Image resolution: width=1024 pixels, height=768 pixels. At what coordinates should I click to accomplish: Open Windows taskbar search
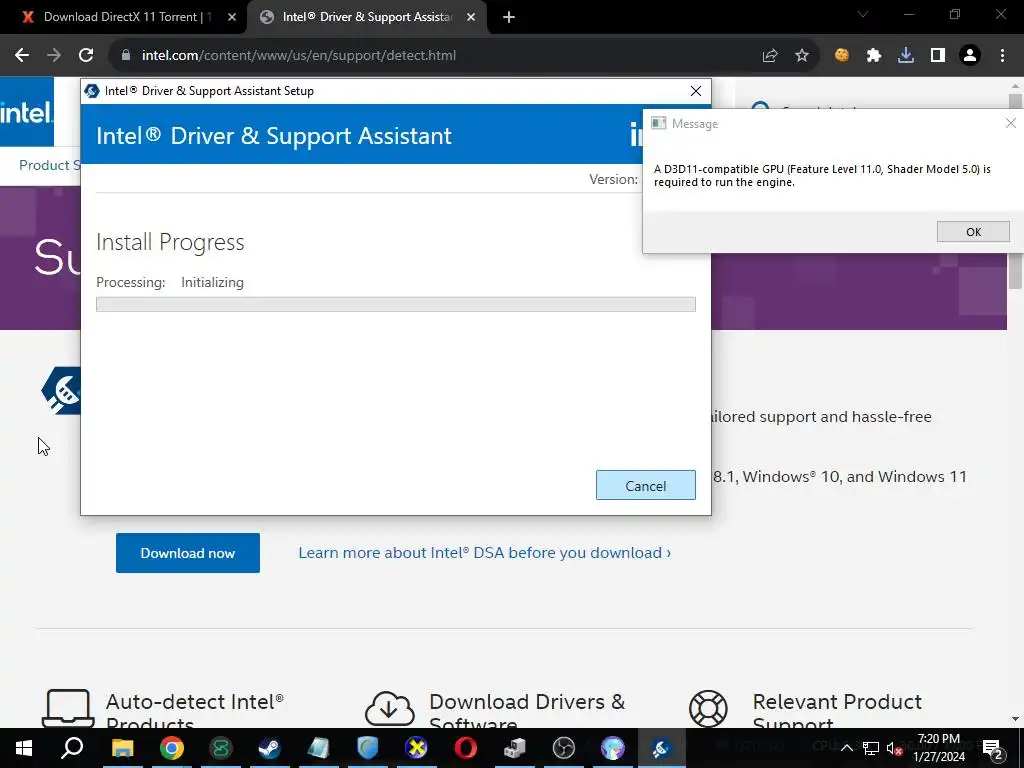click(x=72, y=748)
